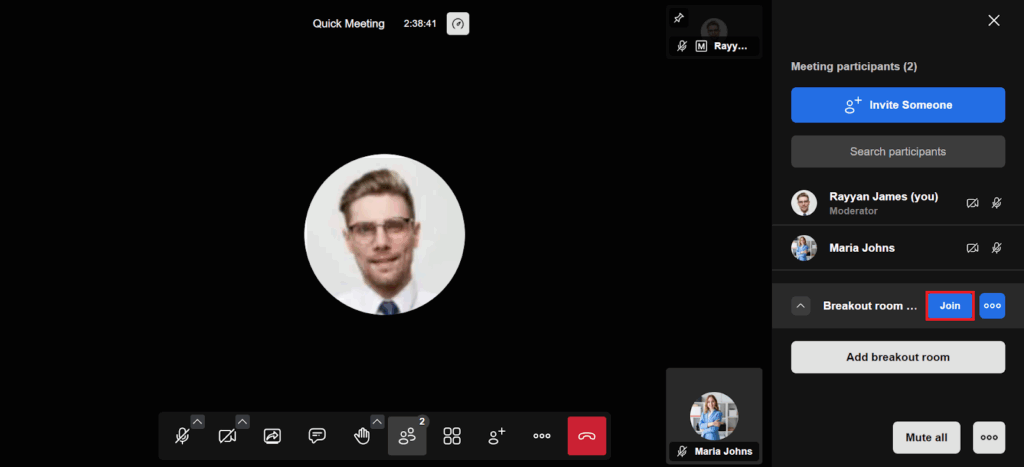Raise your hand in the meeting

(x=362, y=436)
